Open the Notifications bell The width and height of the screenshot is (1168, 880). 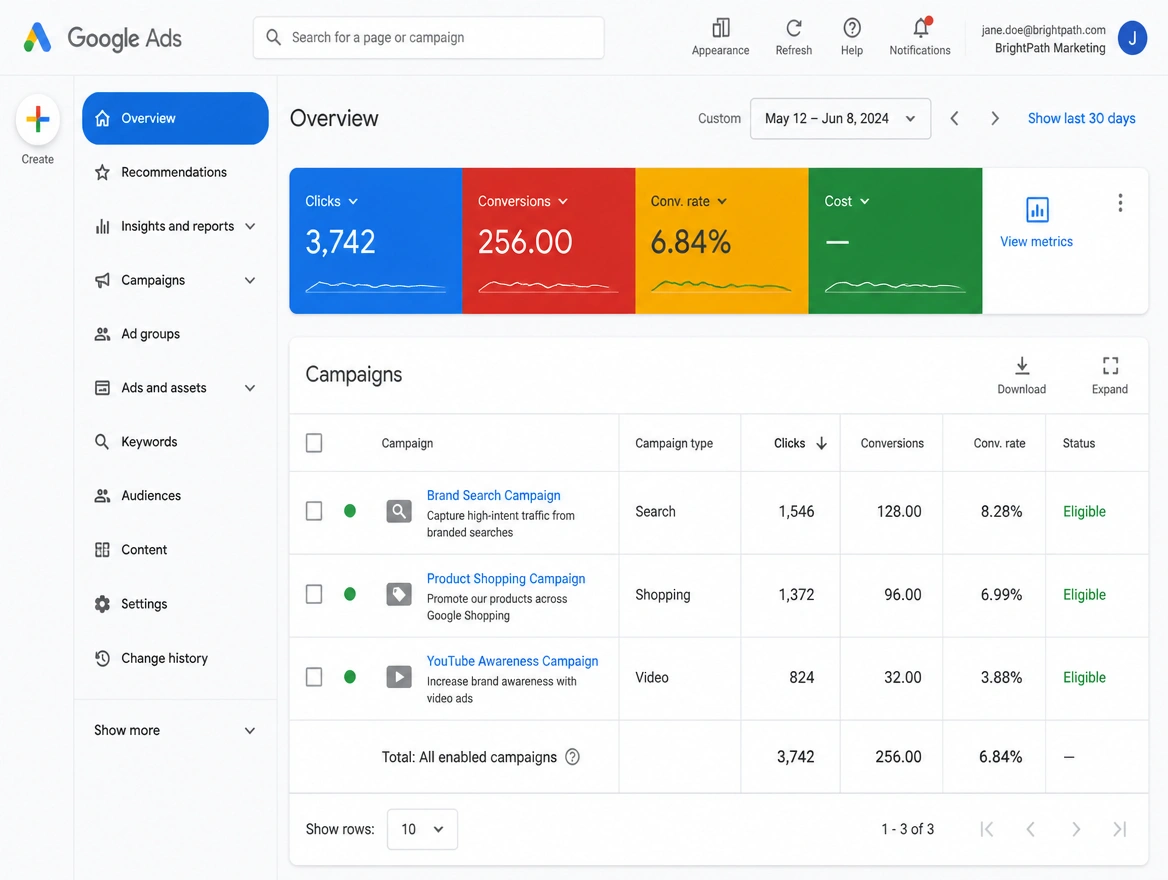coord(921,28)
